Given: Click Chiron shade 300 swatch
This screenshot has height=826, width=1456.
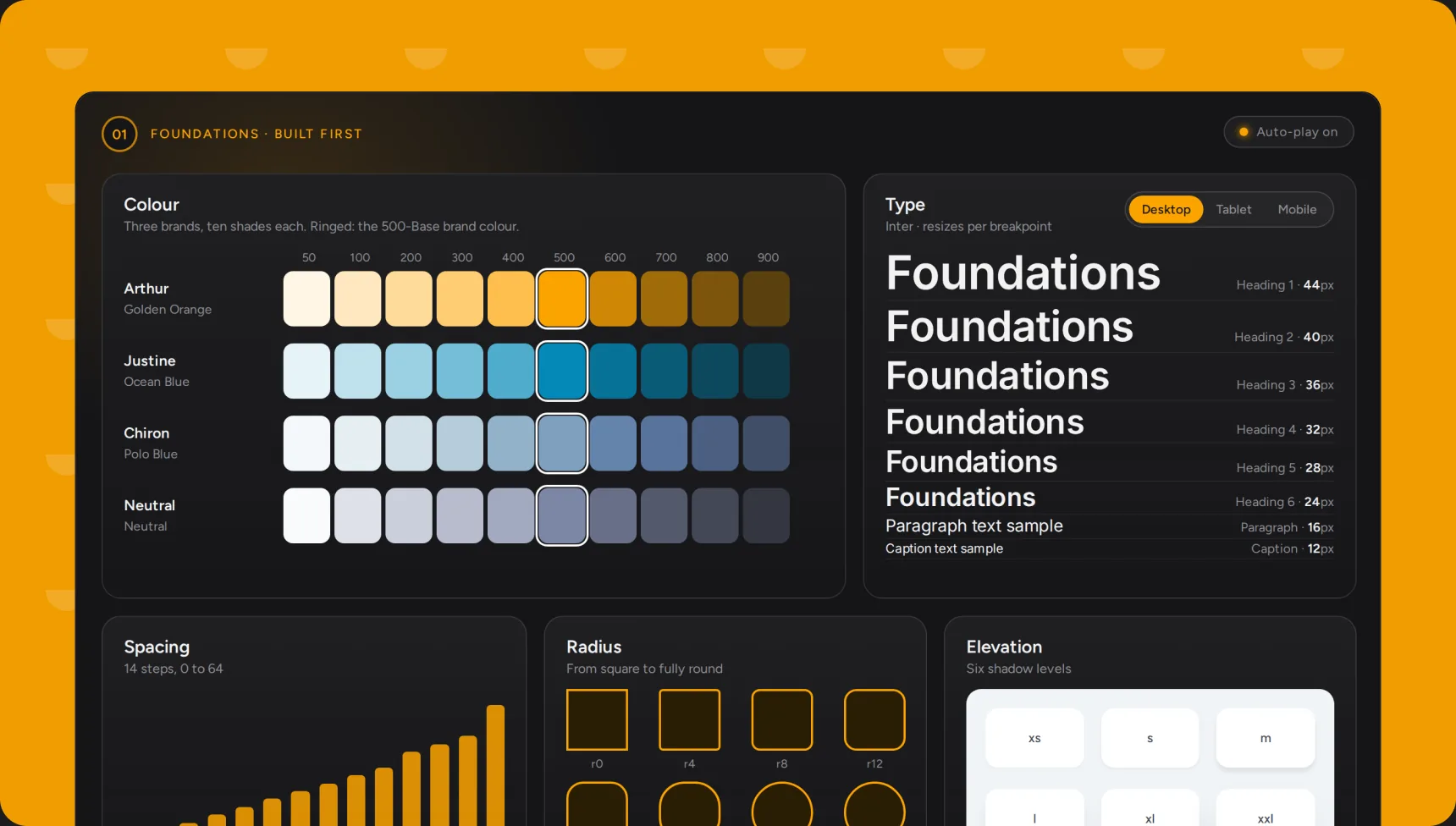Looking at the screenshot, I should tap(460, 443).
